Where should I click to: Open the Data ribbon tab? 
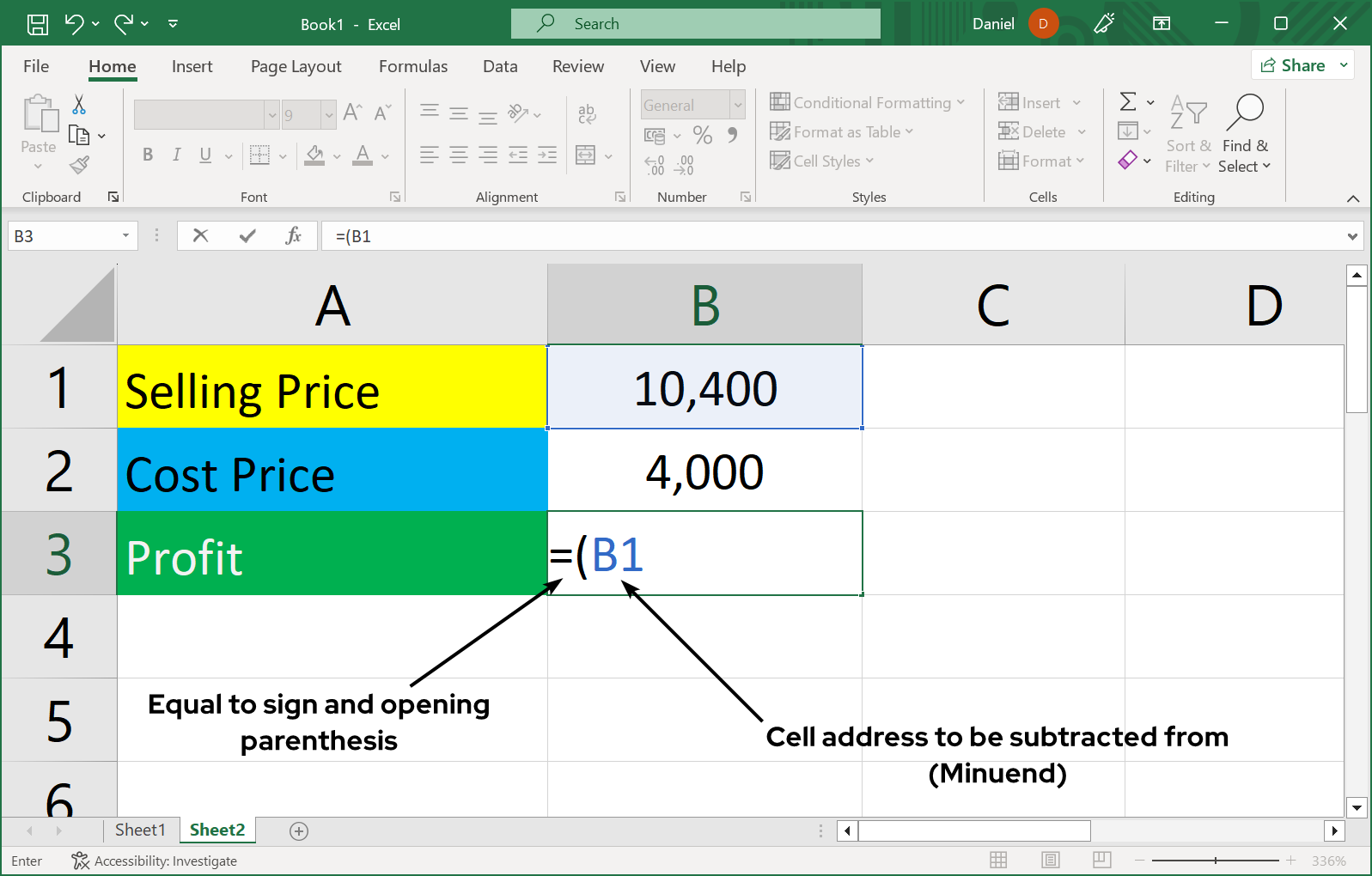tap(500, 66)
